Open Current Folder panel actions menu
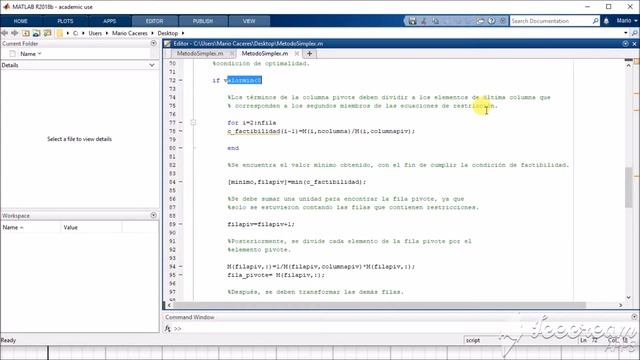Image resolution: width=640 pixels, height=360 pixels. pos(153,43)
